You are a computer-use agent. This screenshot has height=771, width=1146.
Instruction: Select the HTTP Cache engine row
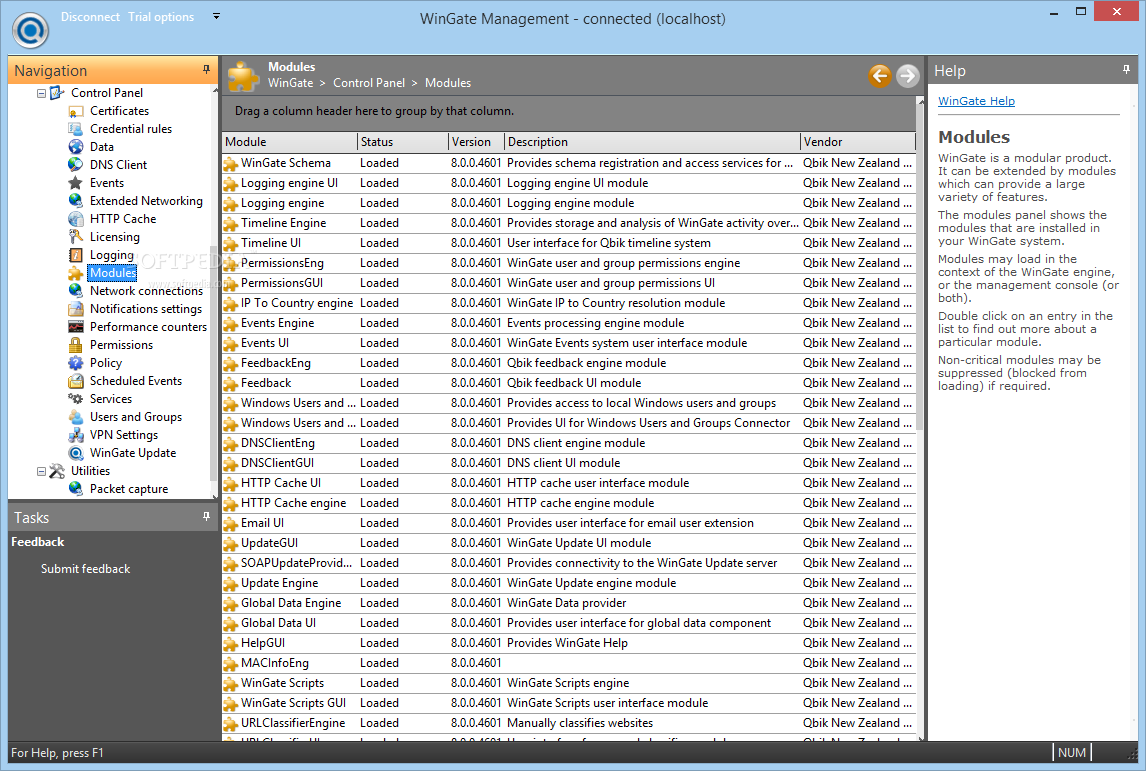[569, 503]
